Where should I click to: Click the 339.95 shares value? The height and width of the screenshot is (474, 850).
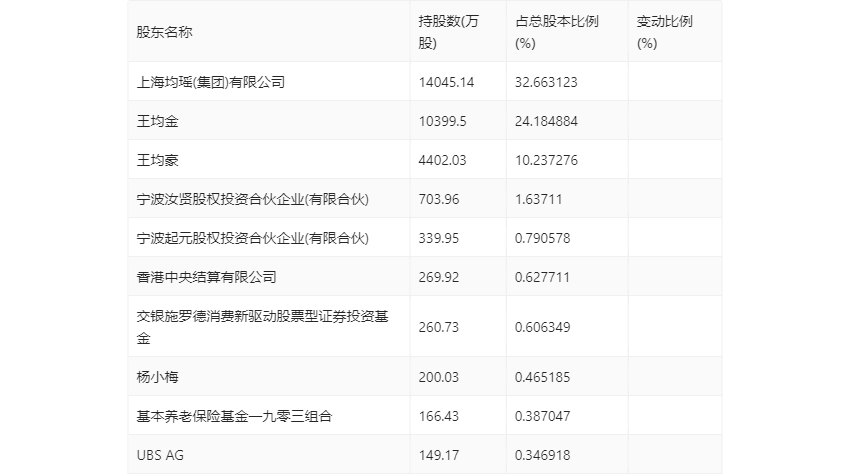click(x=439, y=238)
